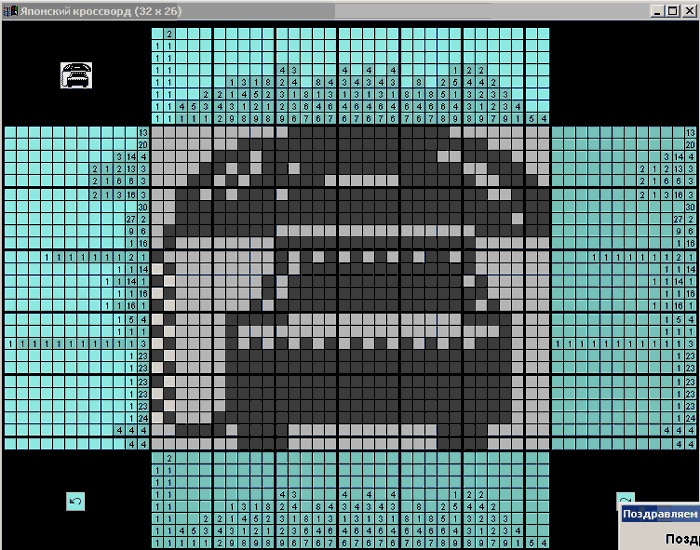Select the "24" clue in left clue panel

coord(143,418)
